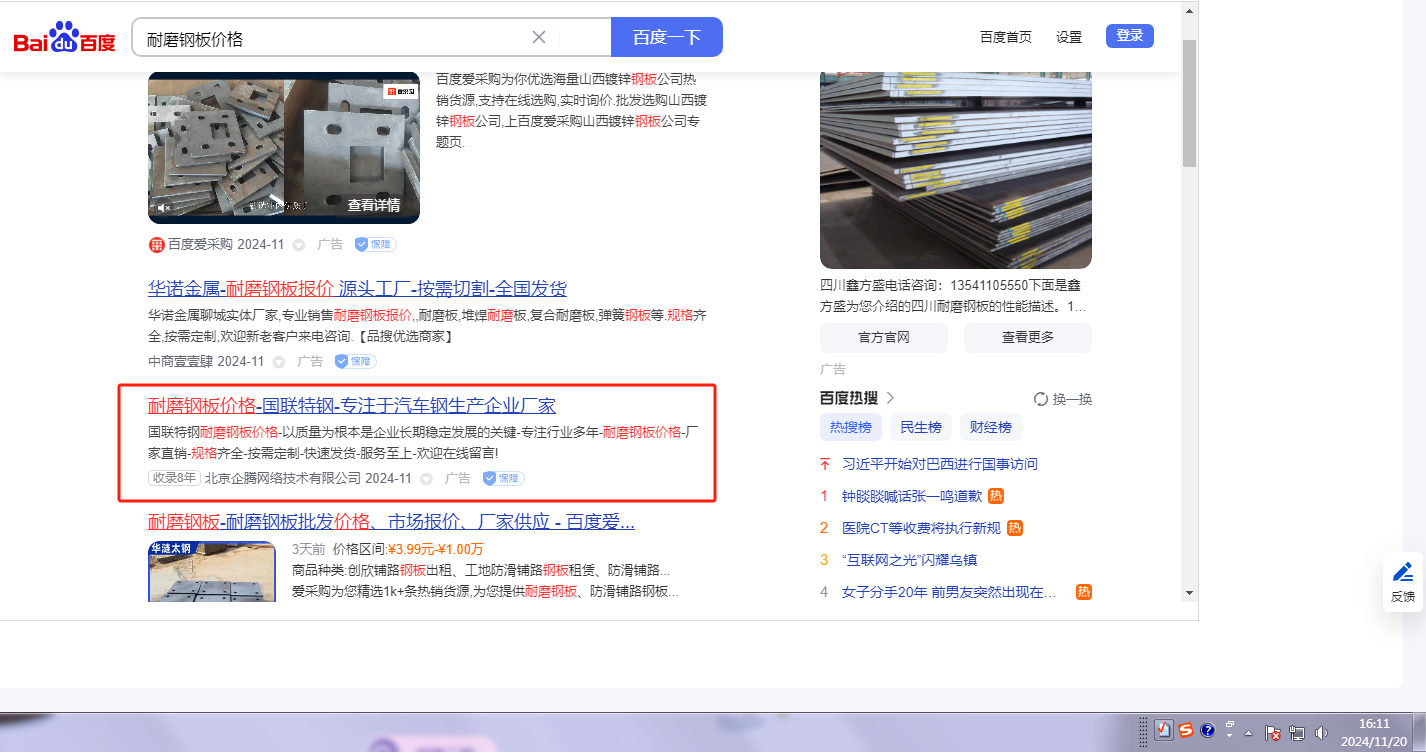Click the 百度爱采购 red source icon
The image size is (1426, 752).
click(156, 245)
